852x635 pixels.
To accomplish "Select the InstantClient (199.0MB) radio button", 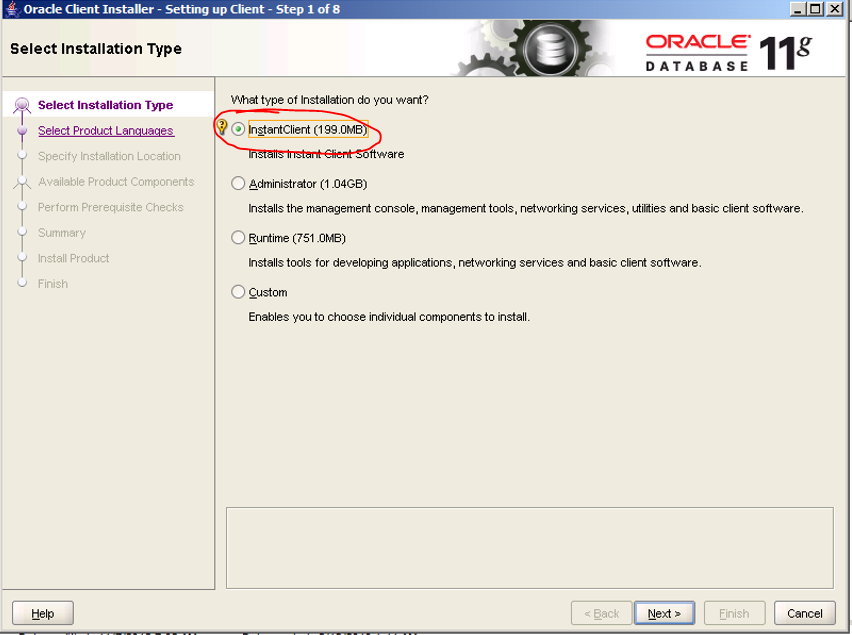I will tap(238, 130).
